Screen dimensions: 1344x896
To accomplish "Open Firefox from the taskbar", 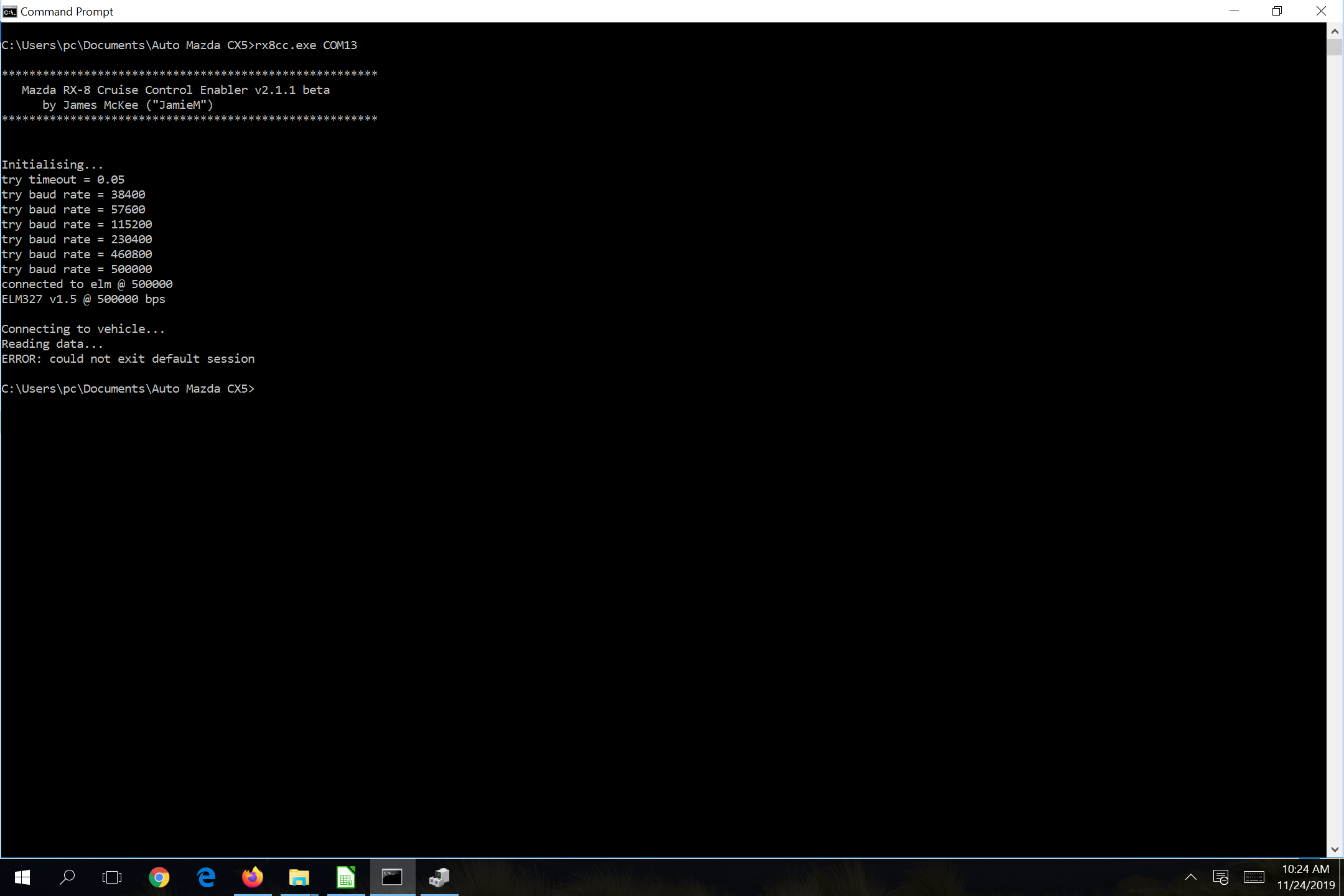I will [253, 877].
